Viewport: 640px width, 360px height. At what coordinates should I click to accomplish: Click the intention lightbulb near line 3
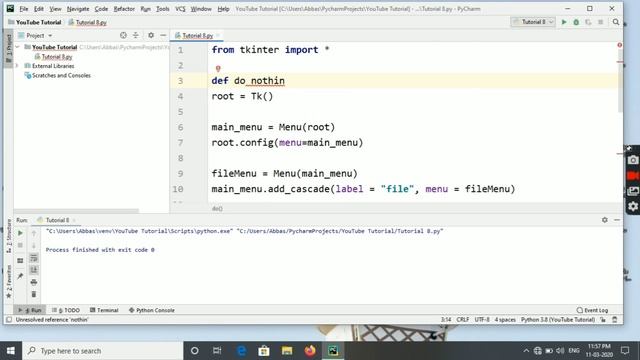(x=218, y=69)
